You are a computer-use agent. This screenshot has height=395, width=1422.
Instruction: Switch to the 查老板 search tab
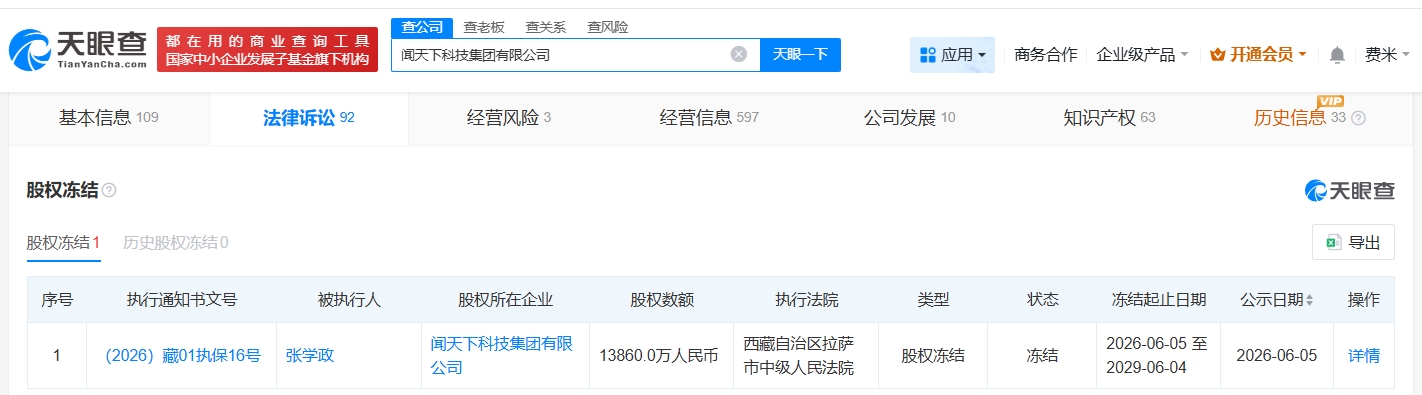484,27
